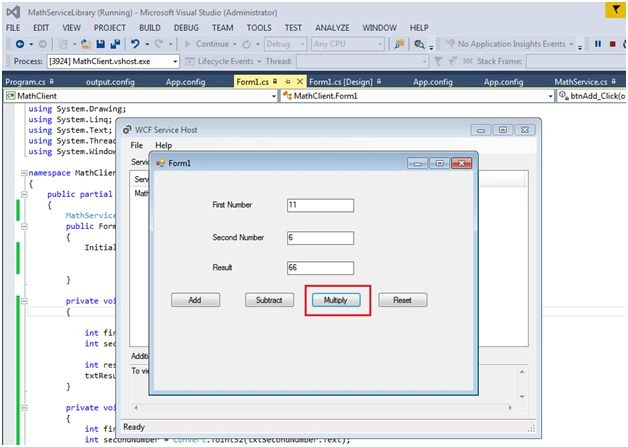628x447 pixels.
Task: Collapse the public Form1 constructor block
Action: (24, 226)
